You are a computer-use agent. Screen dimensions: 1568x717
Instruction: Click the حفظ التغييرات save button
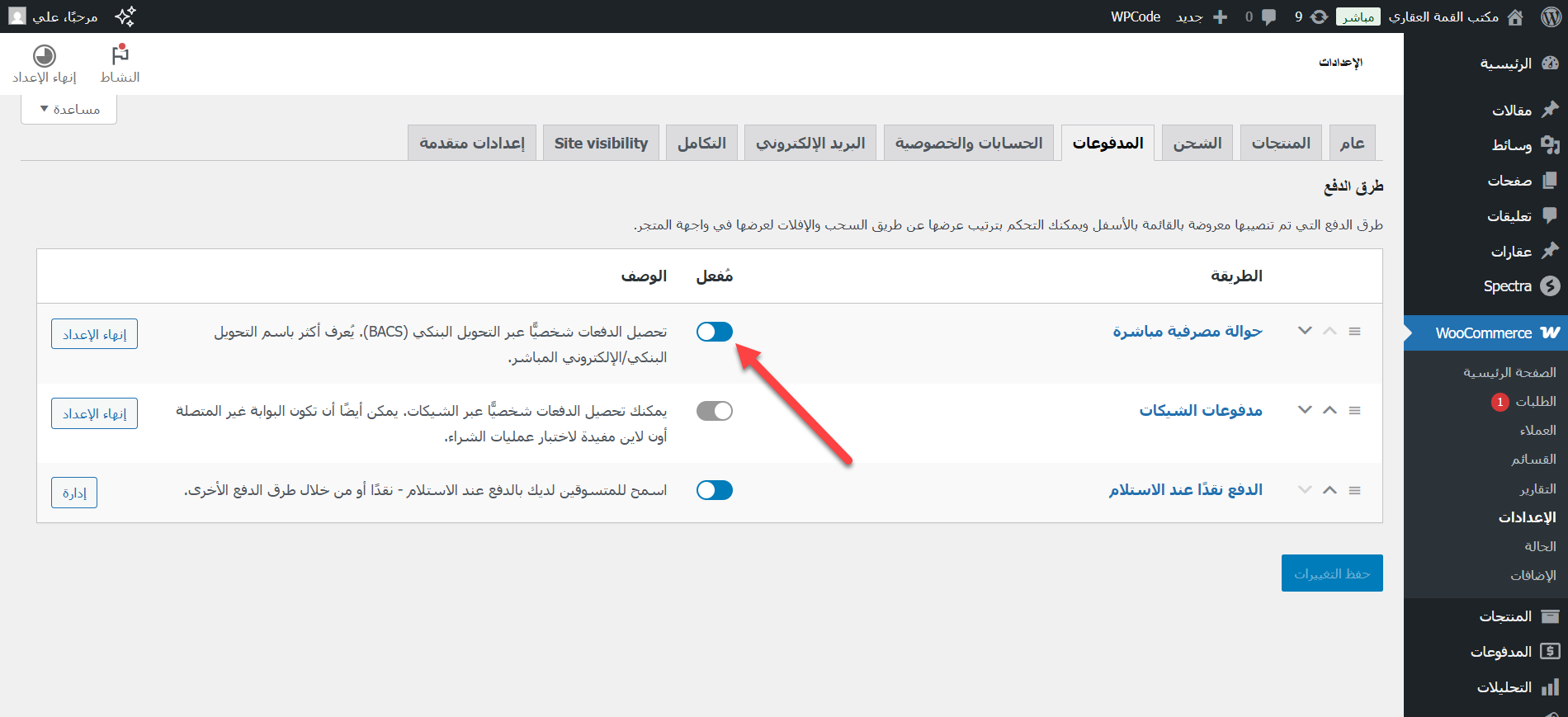[x=1331, y=573]
